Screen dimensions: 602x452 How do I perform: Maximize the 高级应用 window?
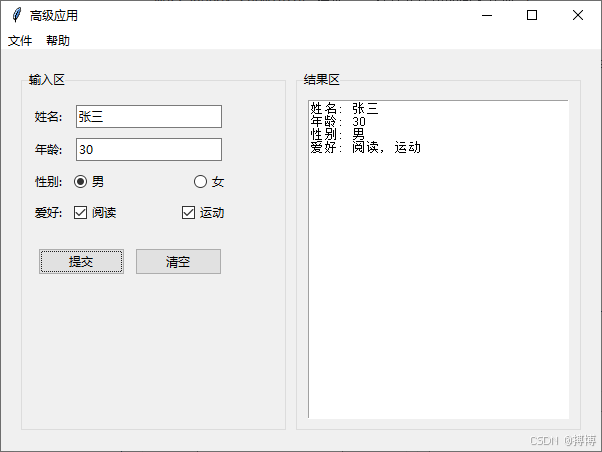[x=532, y=15]
